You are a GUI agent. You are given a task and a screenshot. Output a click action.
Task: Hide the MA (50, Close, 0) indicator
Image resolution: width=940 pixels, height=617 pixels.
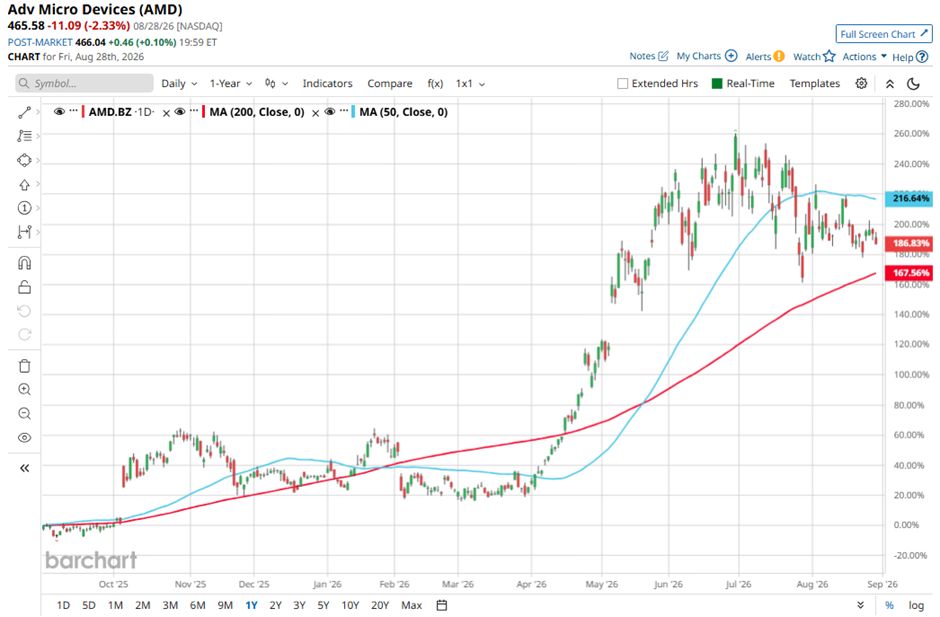(x=330, y=112)
